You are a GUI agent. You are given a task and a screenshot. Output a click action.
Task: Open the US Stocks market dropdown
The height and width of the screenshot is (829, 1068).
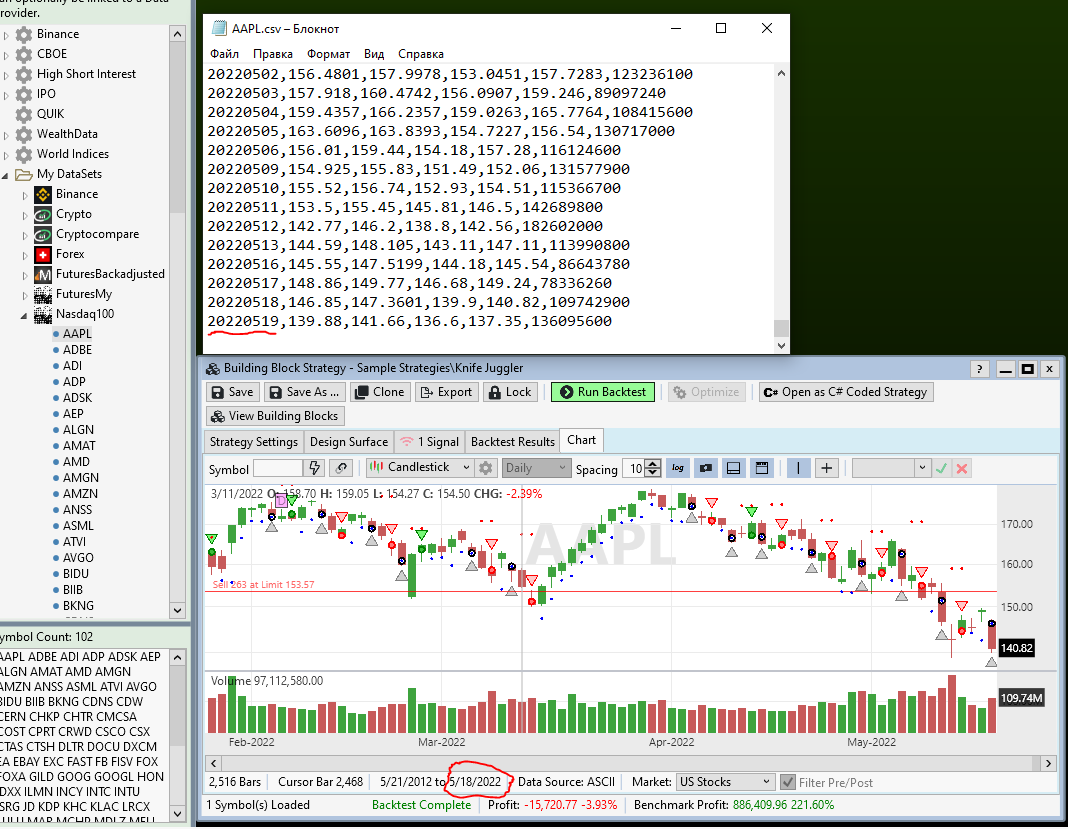(x=725, y=782)
